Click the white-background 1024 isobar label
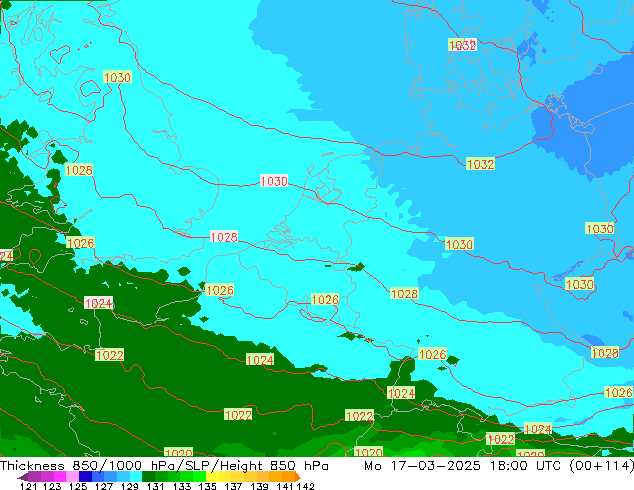The image size is (634, 490). pyautogui.click(x=98, y=303)
